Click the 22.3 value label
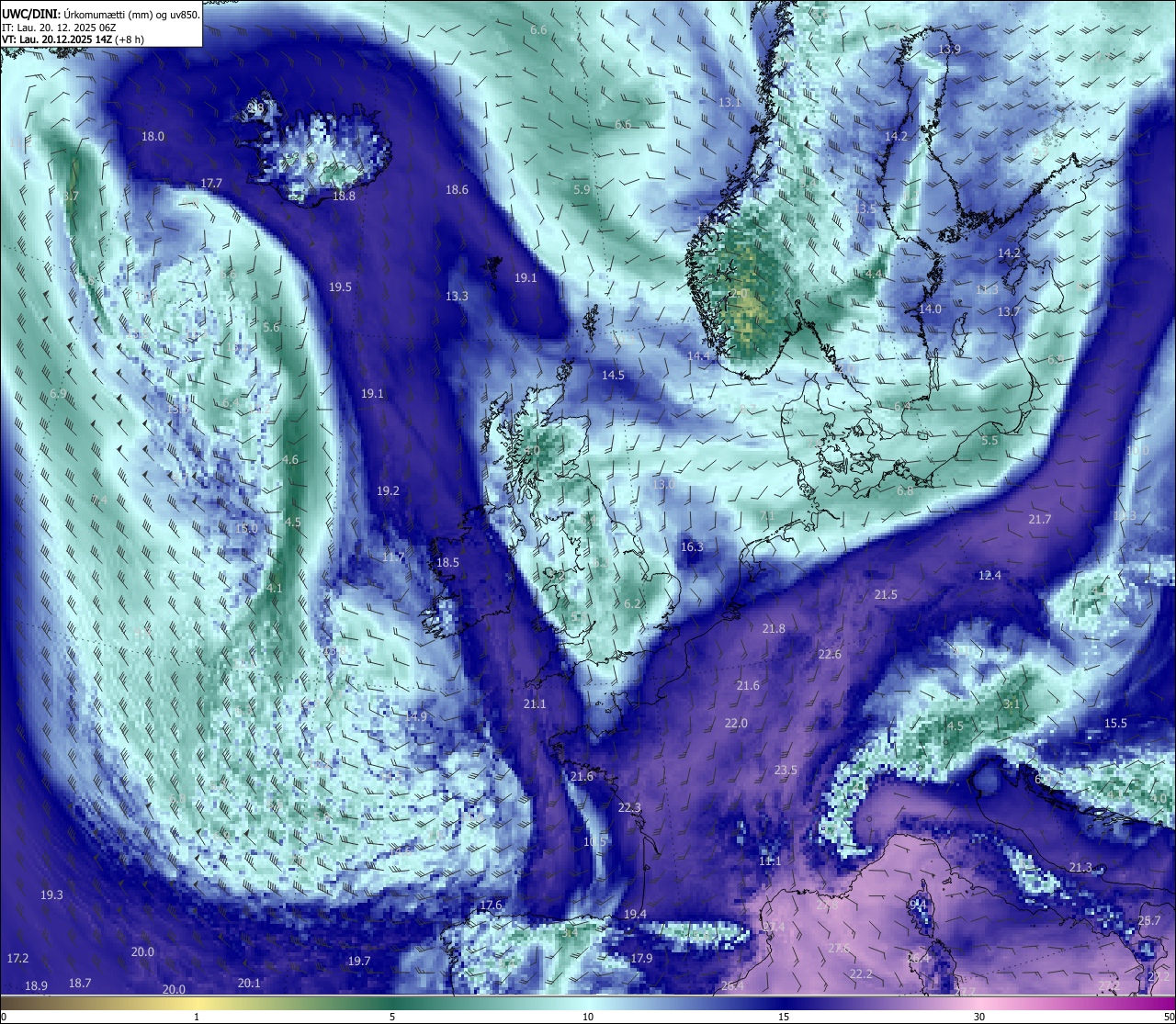The image size is (1176, 1024). pyautogui.click(x=629, y=808)
